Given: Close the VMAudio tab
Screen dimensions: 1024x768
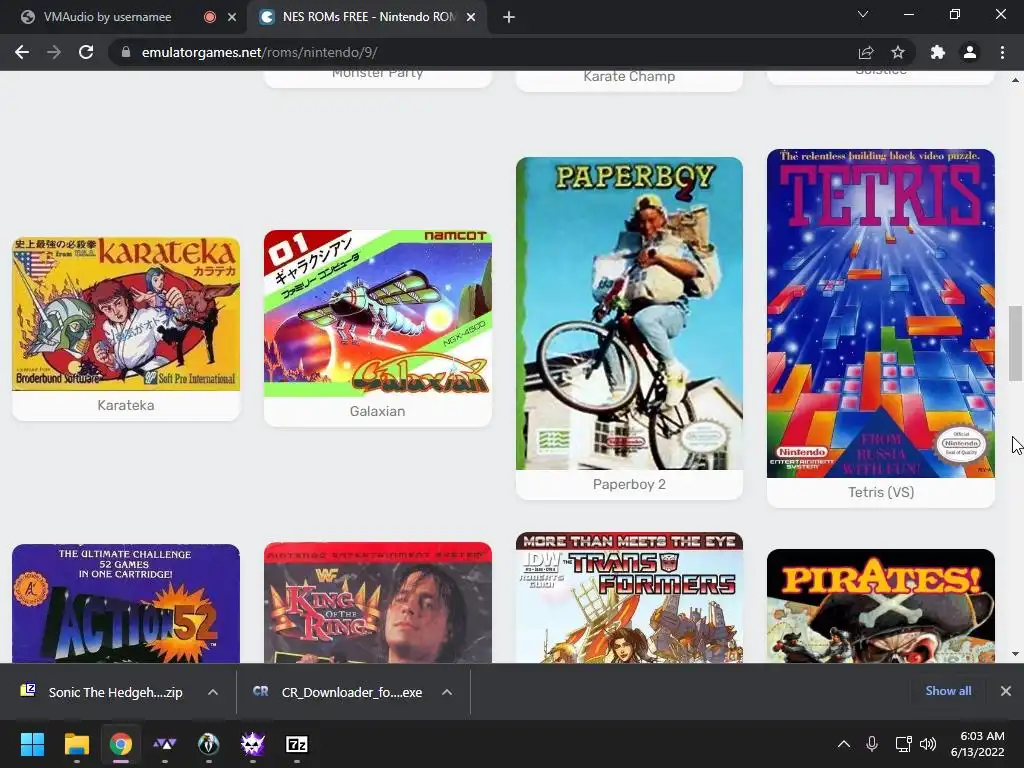Looking at the screenshot, I should (232, 17).
